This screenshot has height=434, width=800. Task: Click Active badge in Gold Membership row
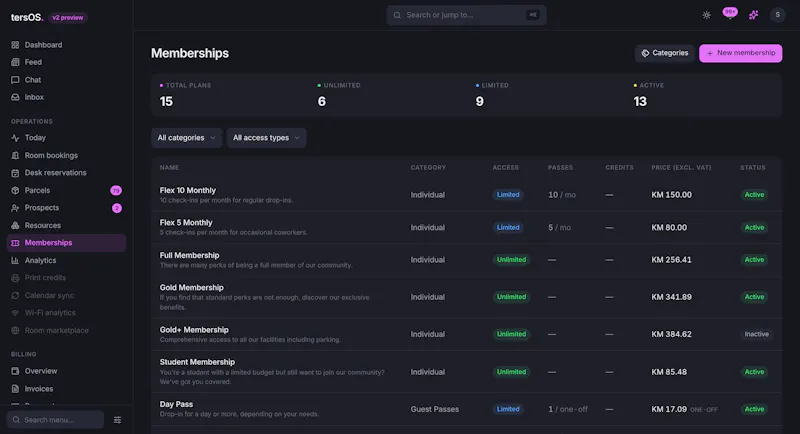coord(754,297)
